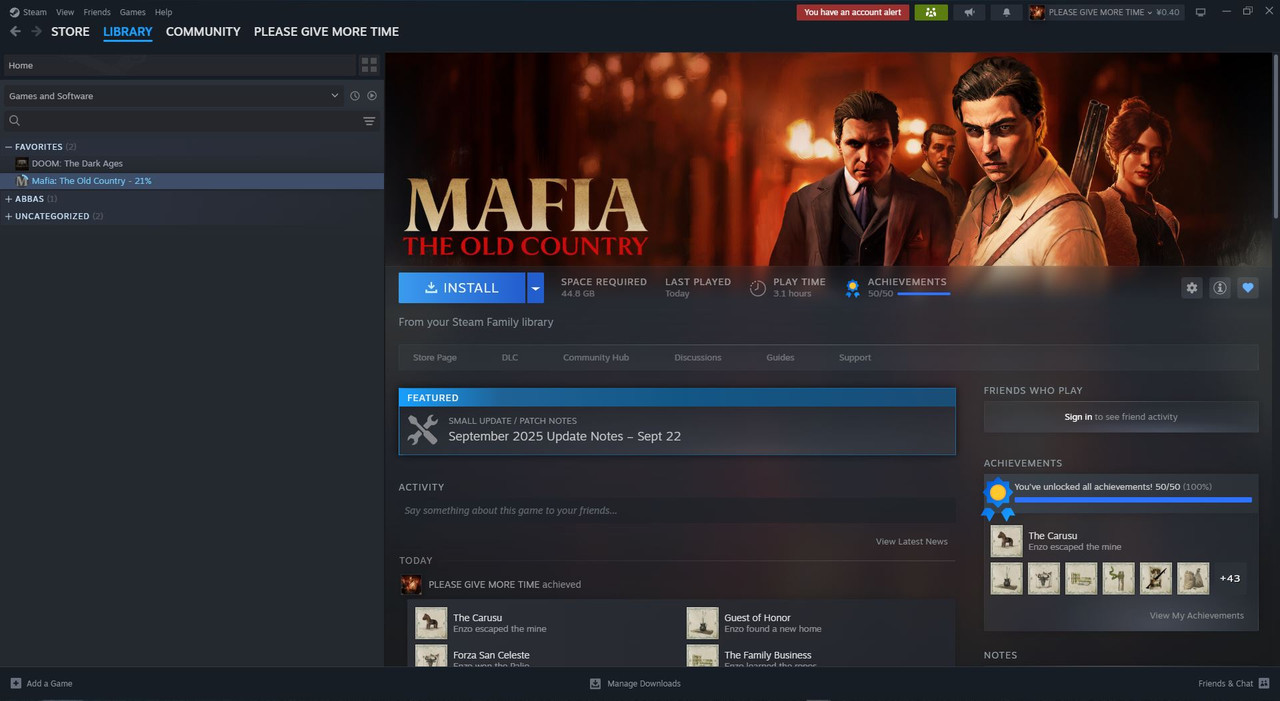The width and height of the screenshot is (1280, 701).
Task: Click the blue INSTALL button
Action: click(462, 288)
